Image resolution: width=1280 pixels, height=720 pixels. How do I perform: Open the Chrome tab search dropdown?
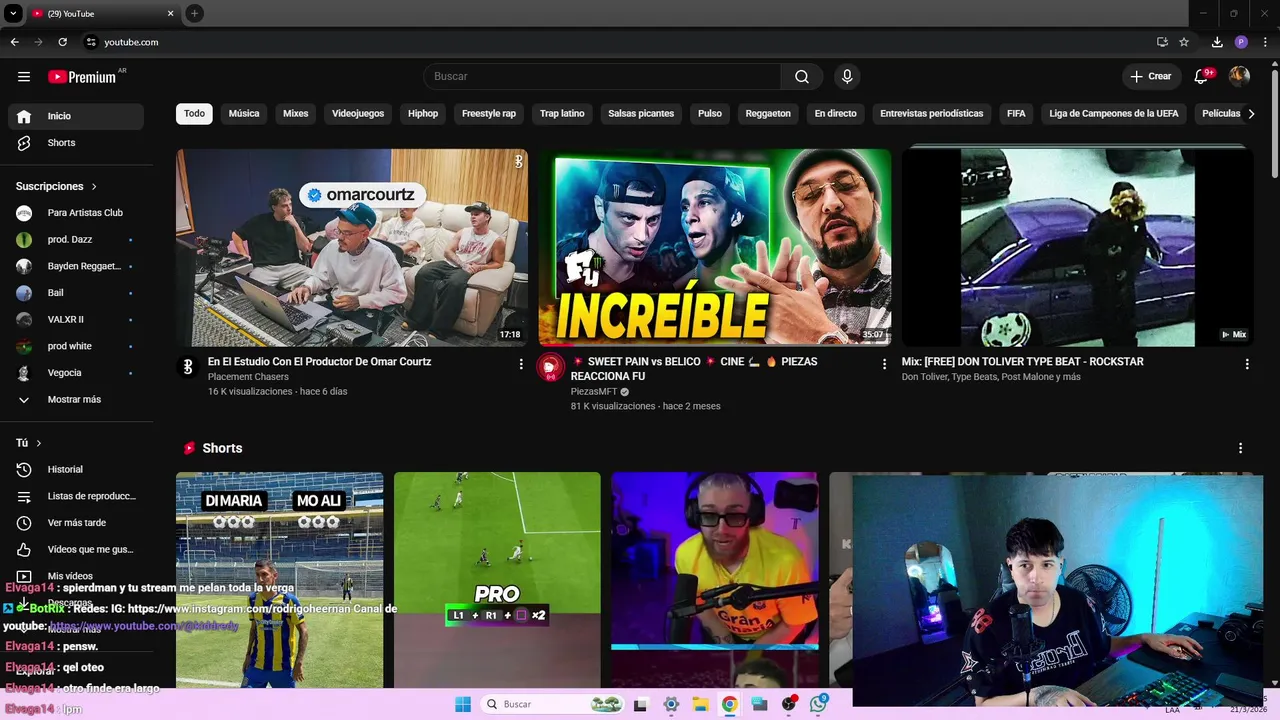pyautogui.click(x=13, y=13)
